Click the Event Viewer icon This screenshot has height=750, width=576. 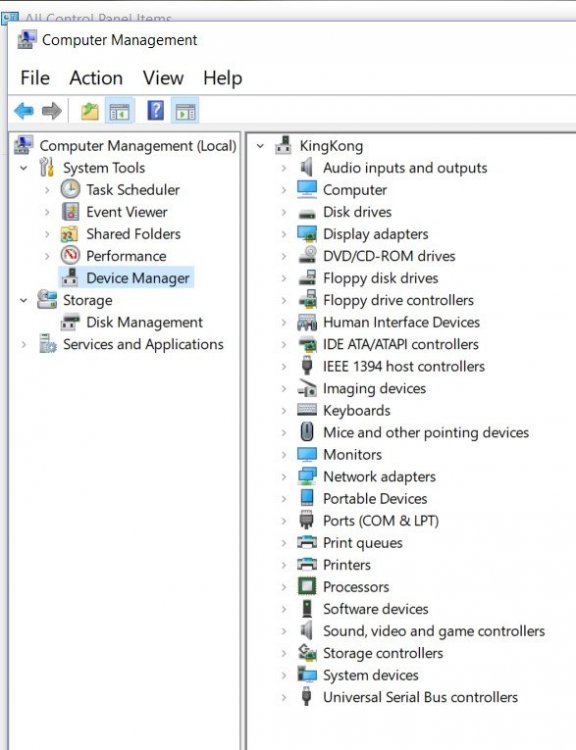[x=70, y=211]
